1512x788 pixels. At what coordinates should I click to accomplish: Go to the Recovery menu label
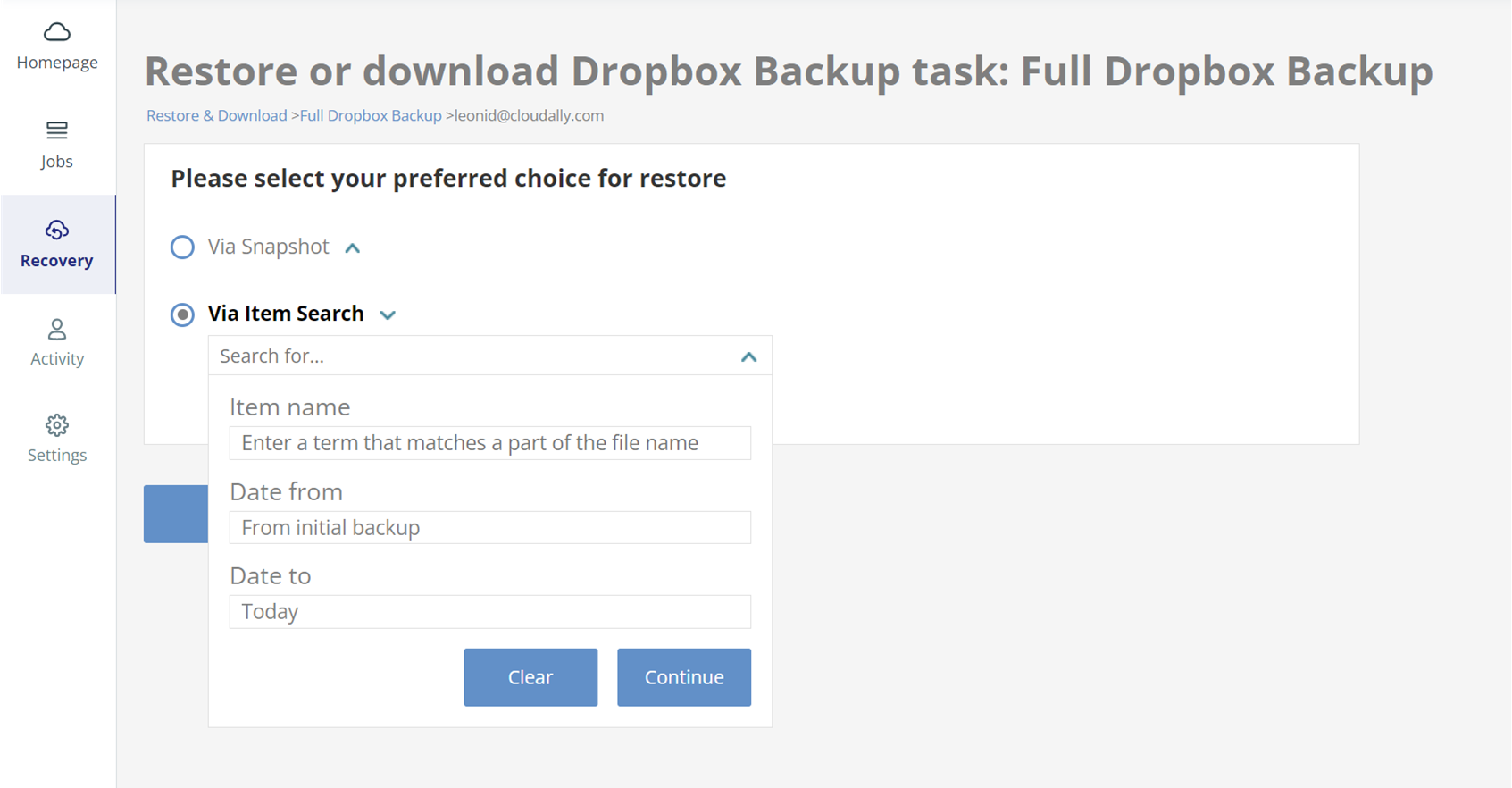pos(57,261)
